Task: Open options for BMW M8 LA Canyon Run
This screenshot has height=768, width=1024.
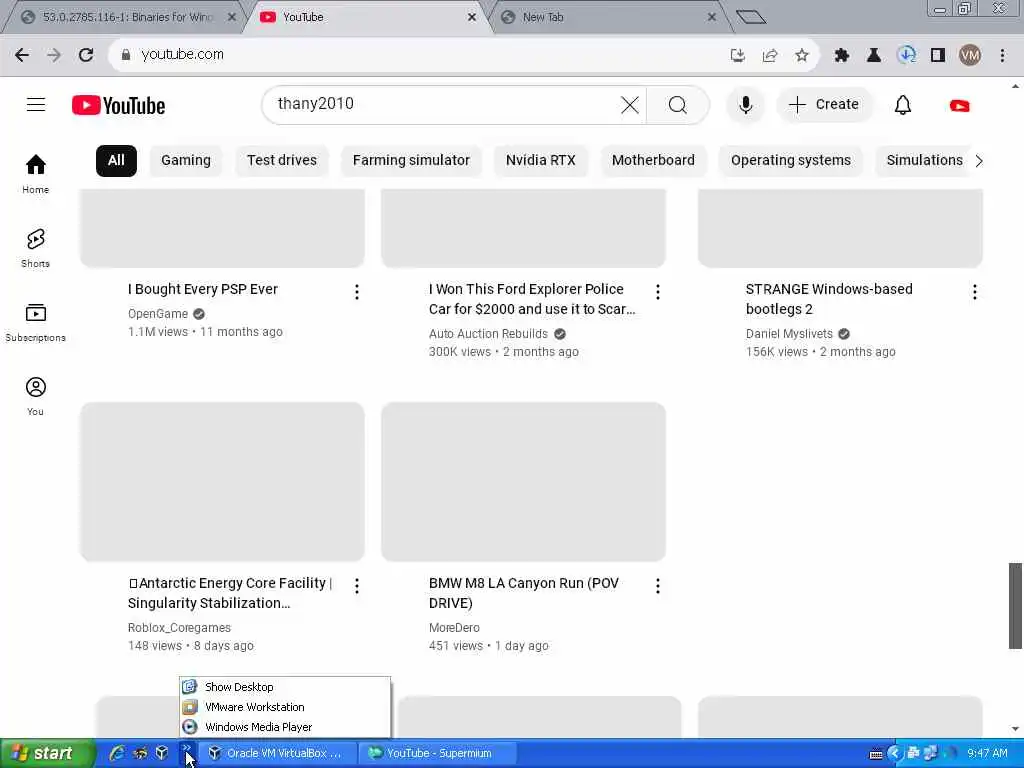Action: coord(658,586)
